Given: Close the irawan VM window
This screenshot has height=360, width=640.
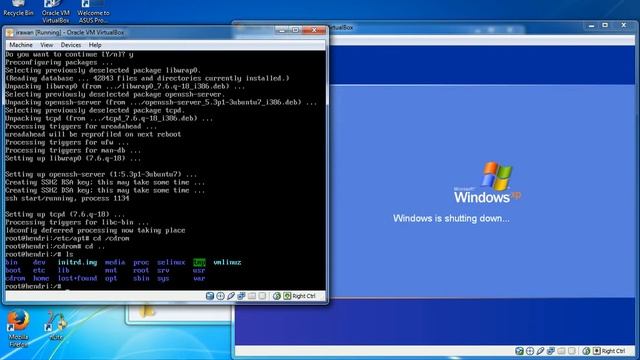Looking at the screenshot, I should click(x=314, y=30).
